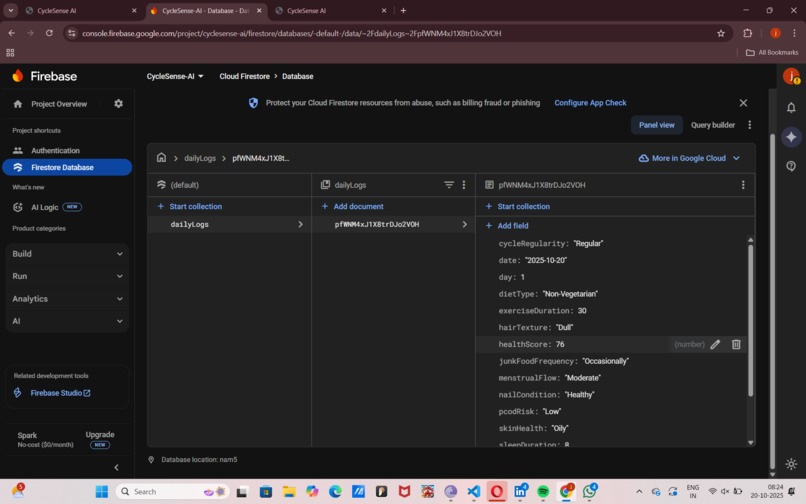Click Start collection in document panel
The height and width of the screenshot is (504, 806).
point(518,206)
